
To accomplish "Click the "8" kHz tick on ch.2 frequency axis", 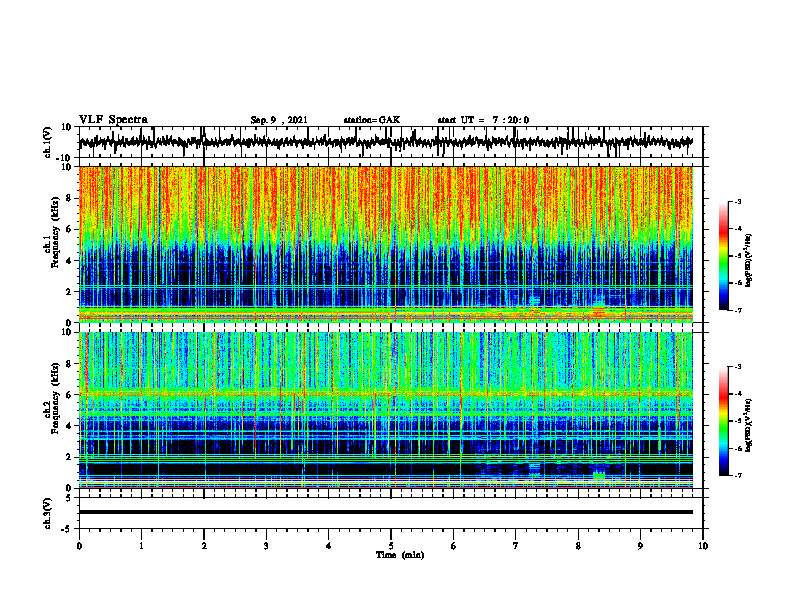I will tap(70, 364).
